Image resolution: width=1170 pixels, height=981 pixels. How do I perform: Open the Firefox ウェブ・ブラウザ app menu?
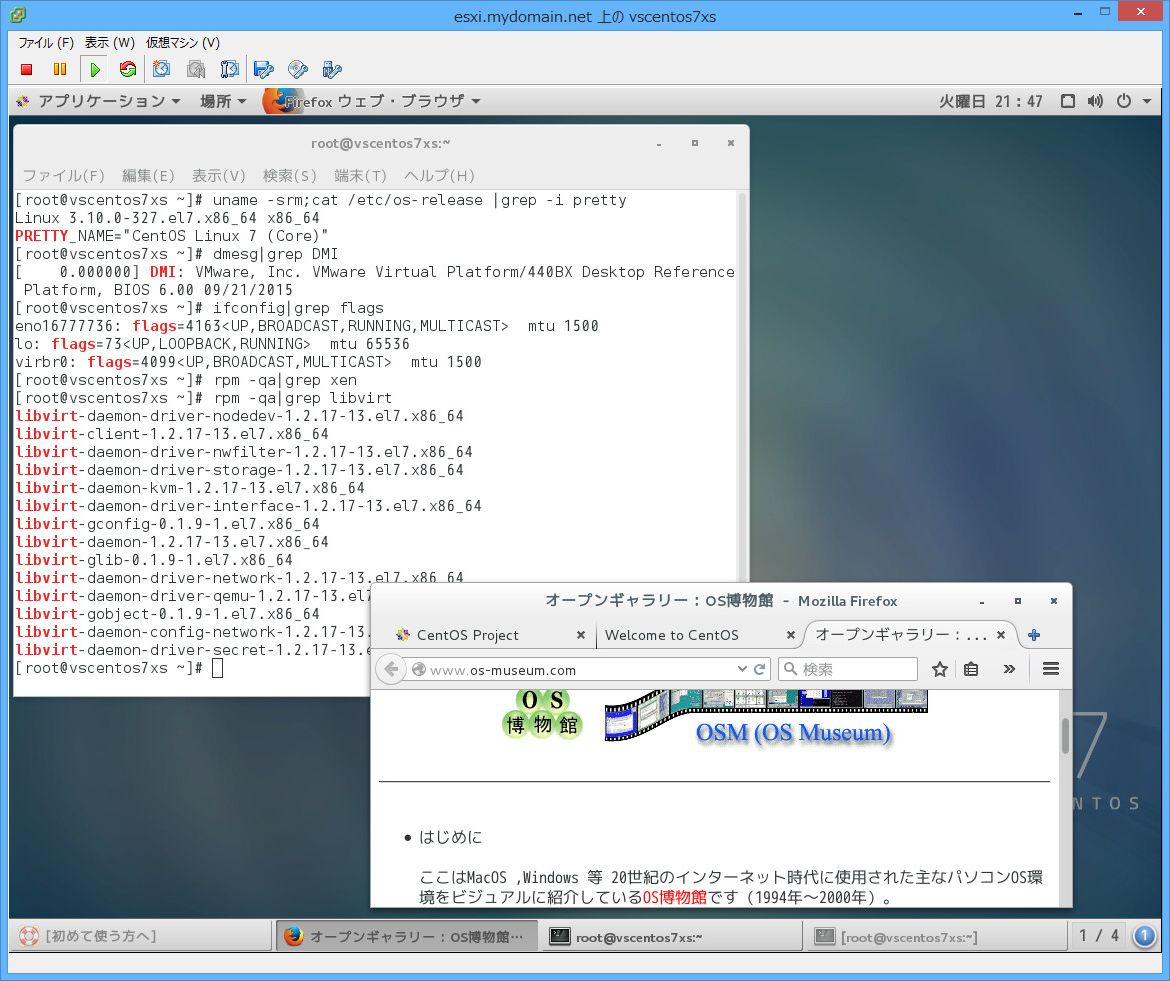pyautogui.click(x=372, y=101)
